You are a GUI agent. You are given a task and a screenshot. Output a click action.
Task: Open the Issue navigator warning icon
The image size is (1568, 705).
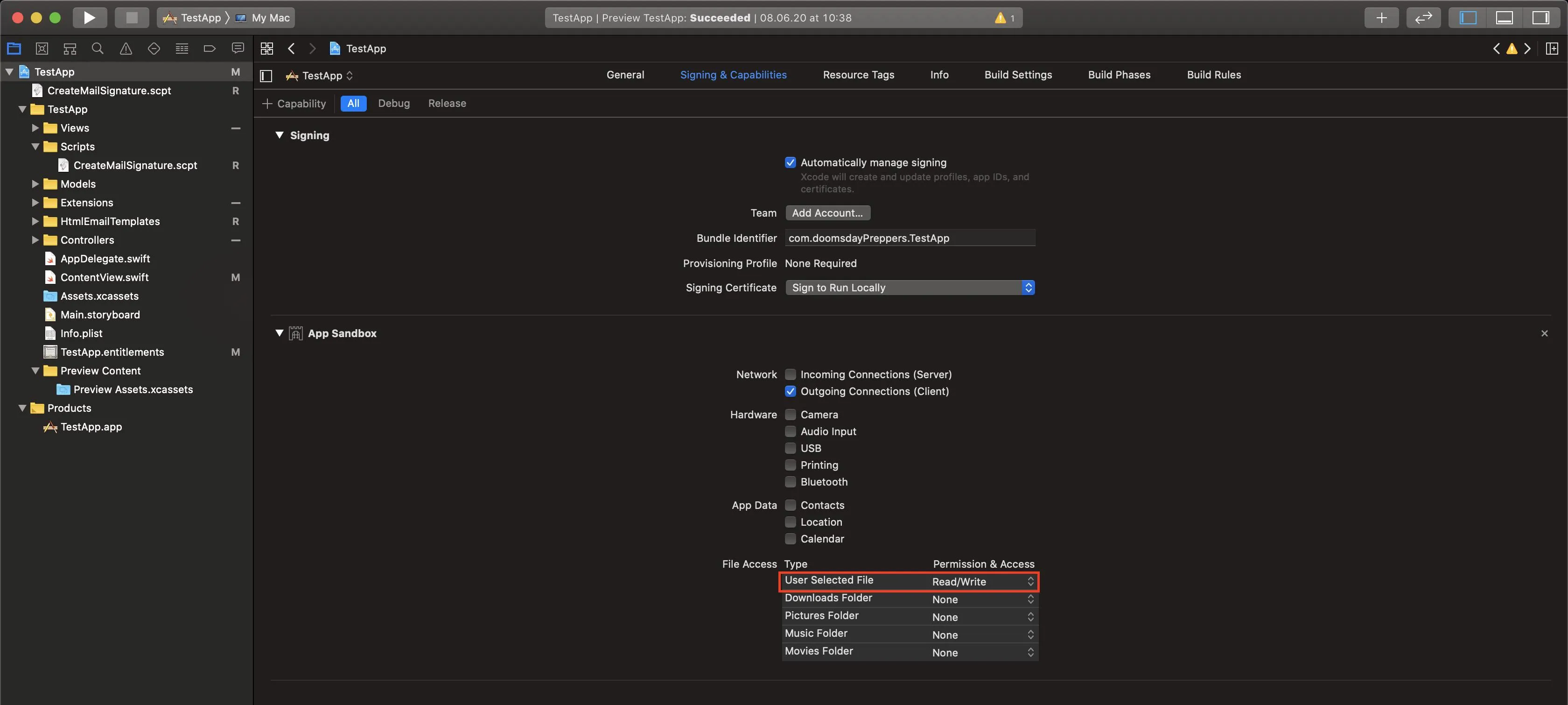click(x=126, y=49)
